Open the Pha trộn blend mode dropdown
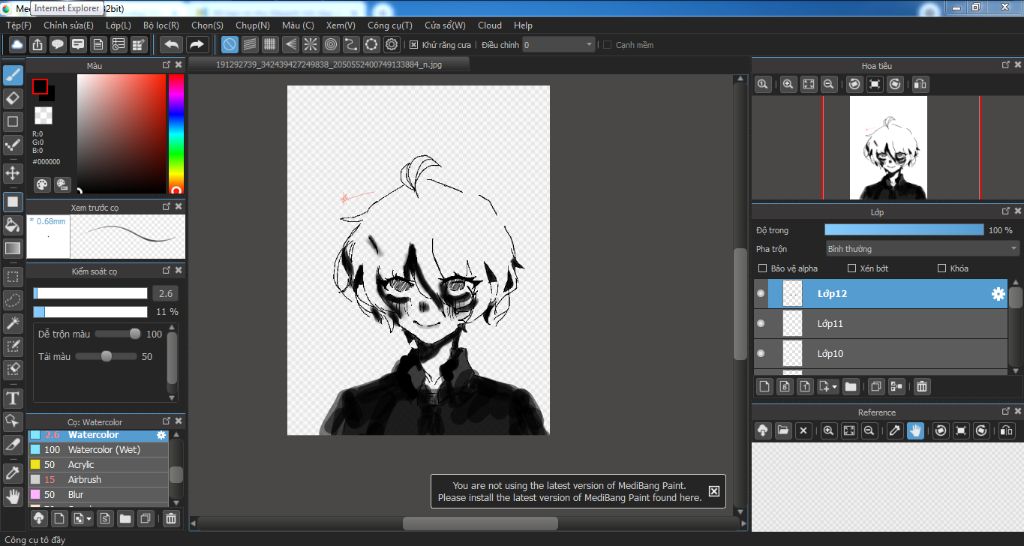This screenshot has height=546, width=1024. [921, 249]
